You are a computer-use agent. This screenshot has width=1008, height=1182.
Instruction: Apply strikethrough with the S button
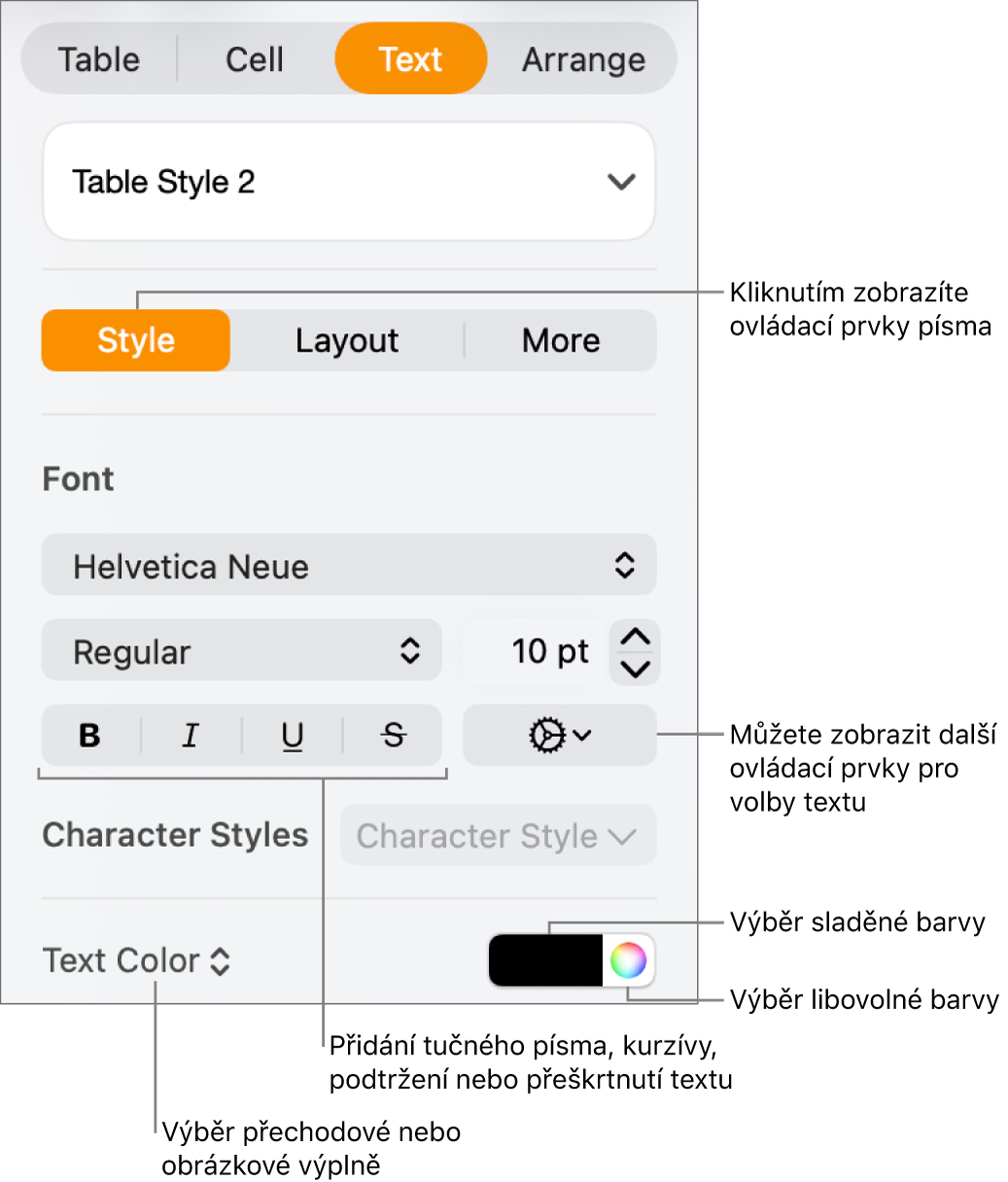(x=392, y=736)
